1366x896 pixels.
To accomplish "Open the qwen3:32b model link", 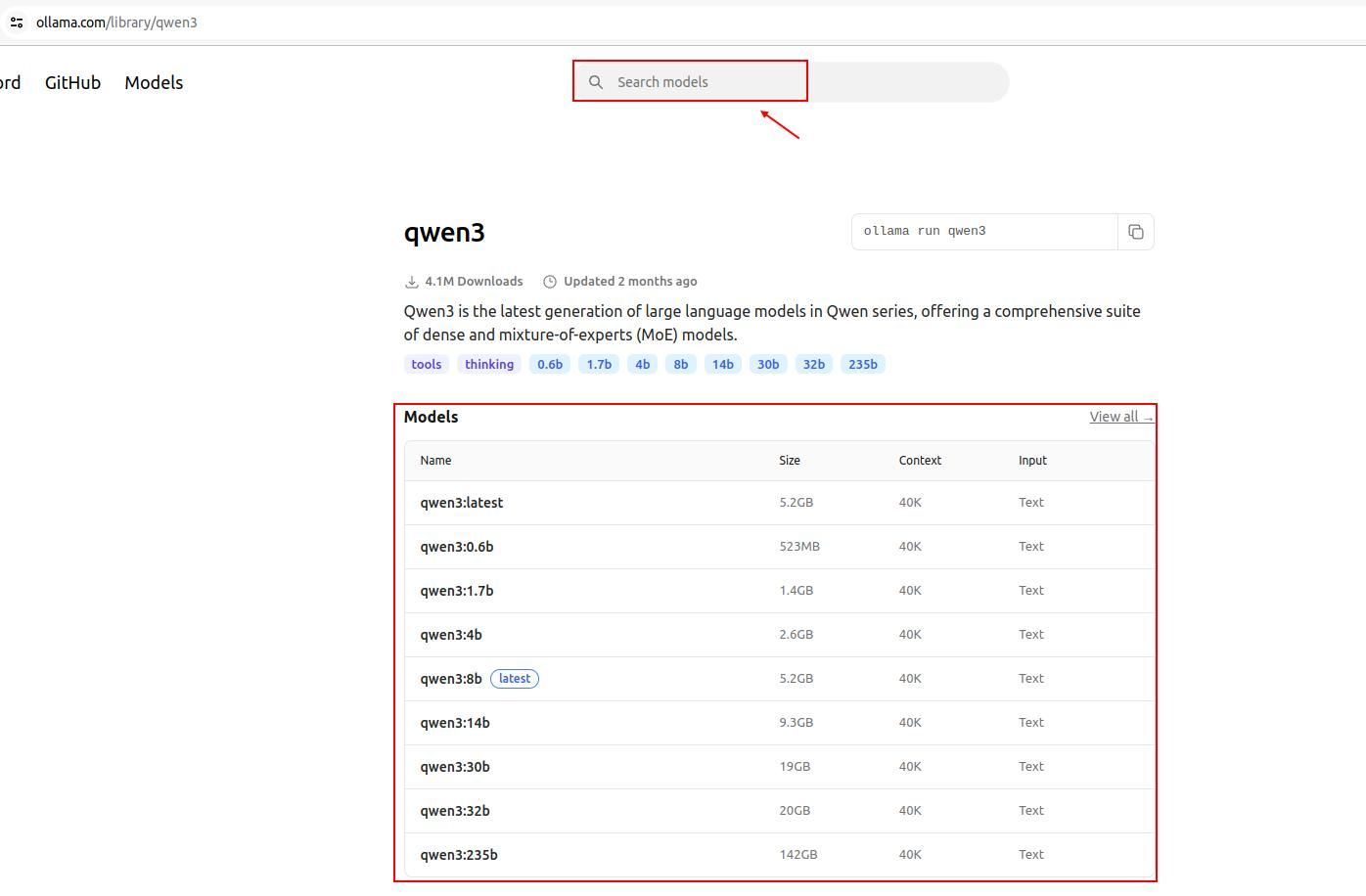I will pos(455,811).
